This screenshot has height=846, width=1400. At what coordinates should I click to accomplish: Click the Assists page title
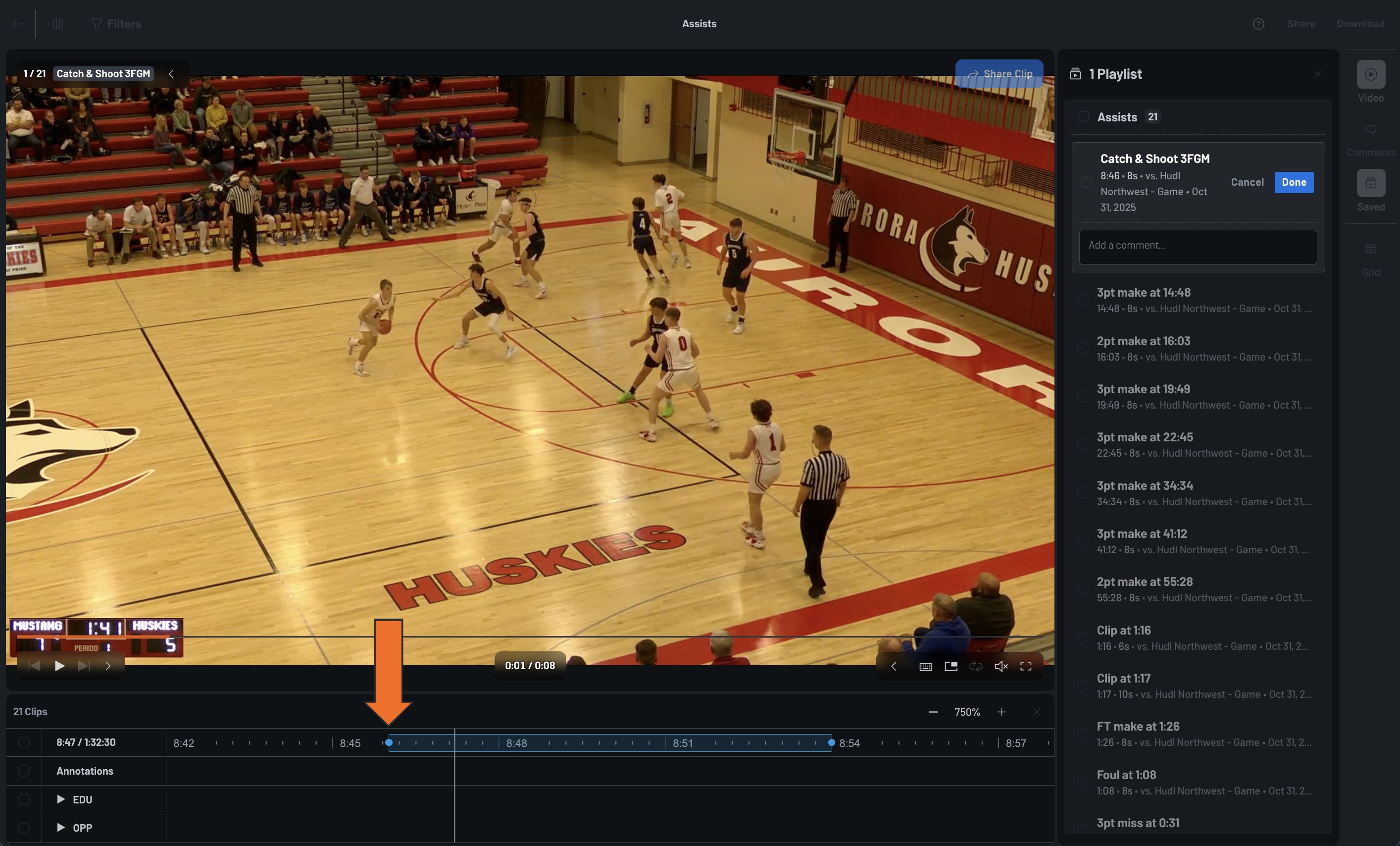(699, 24)
